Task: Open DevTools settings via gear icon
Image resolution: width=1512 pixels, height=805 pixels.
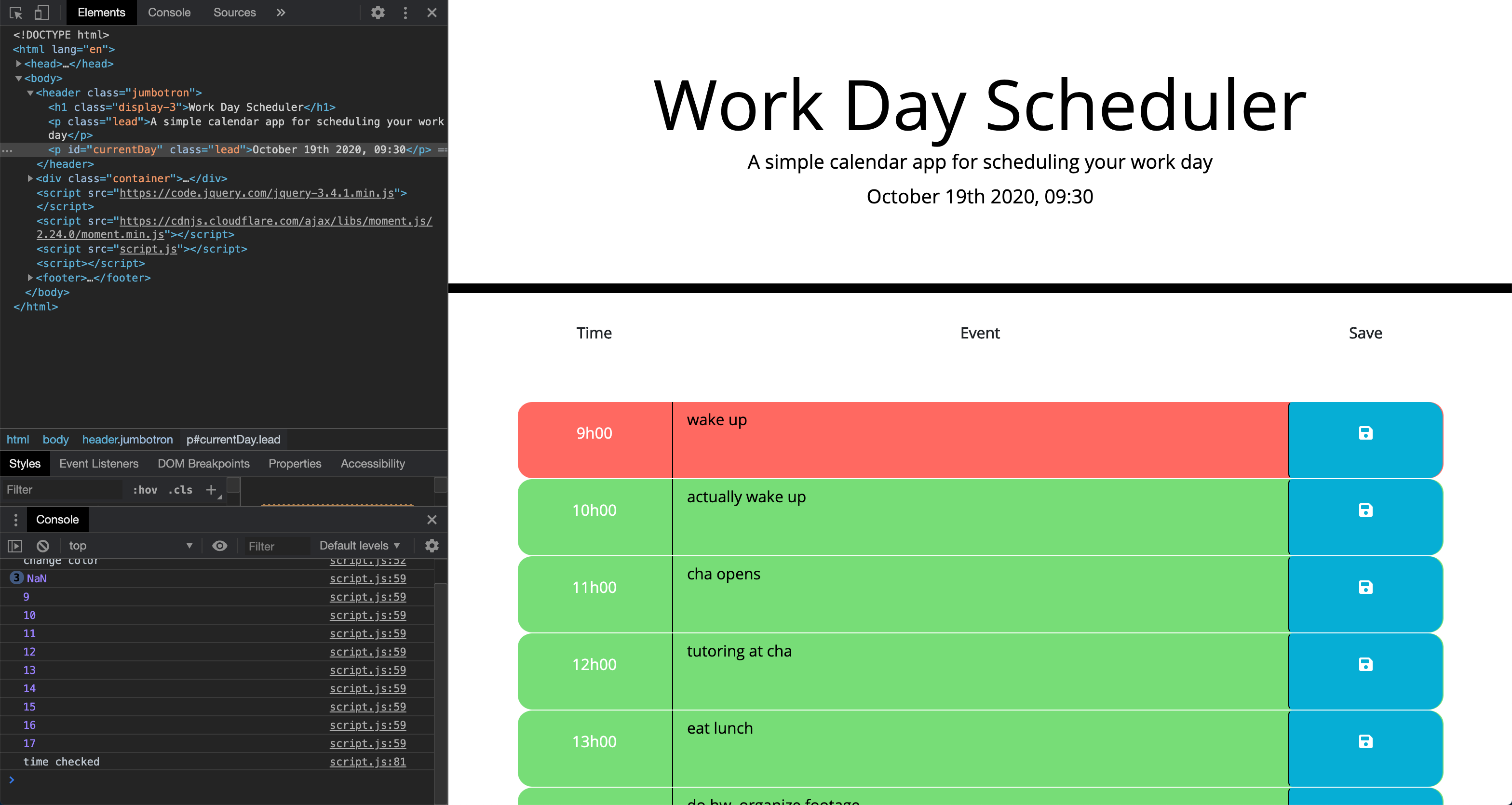Action: (378, 13)
